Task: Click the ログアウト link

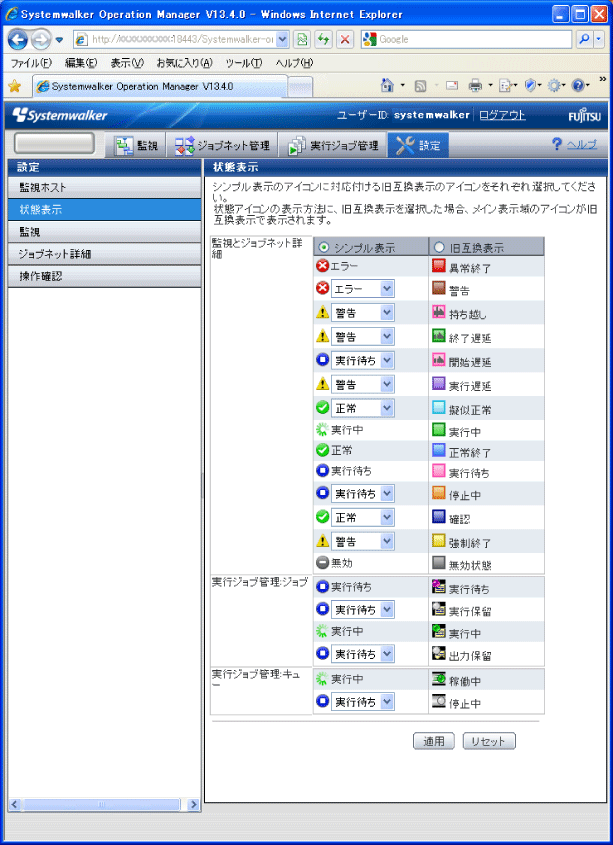Action: (x=502, y=115)
